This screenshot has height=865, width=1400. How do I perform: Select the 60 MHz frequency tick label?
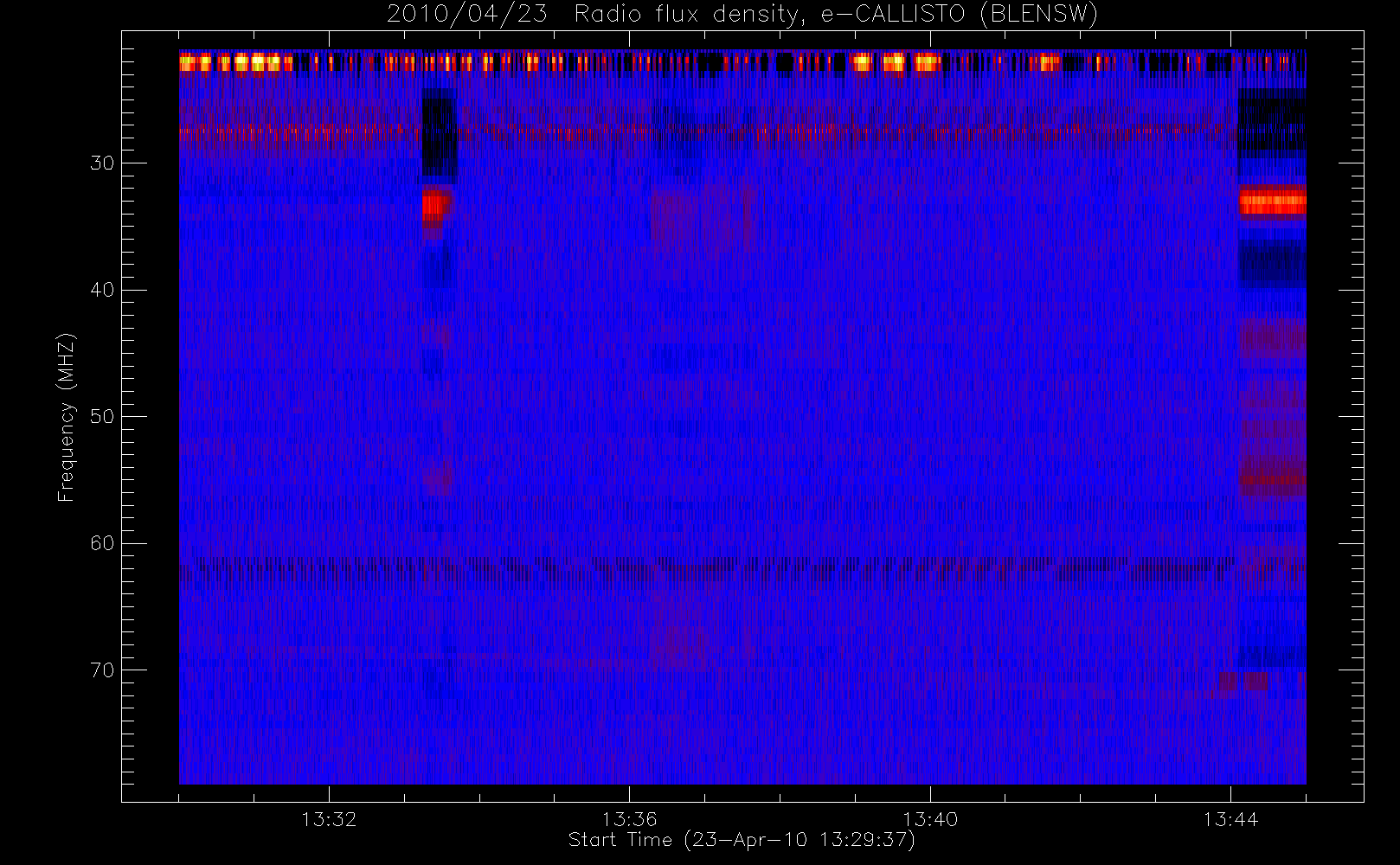(102, 543)
